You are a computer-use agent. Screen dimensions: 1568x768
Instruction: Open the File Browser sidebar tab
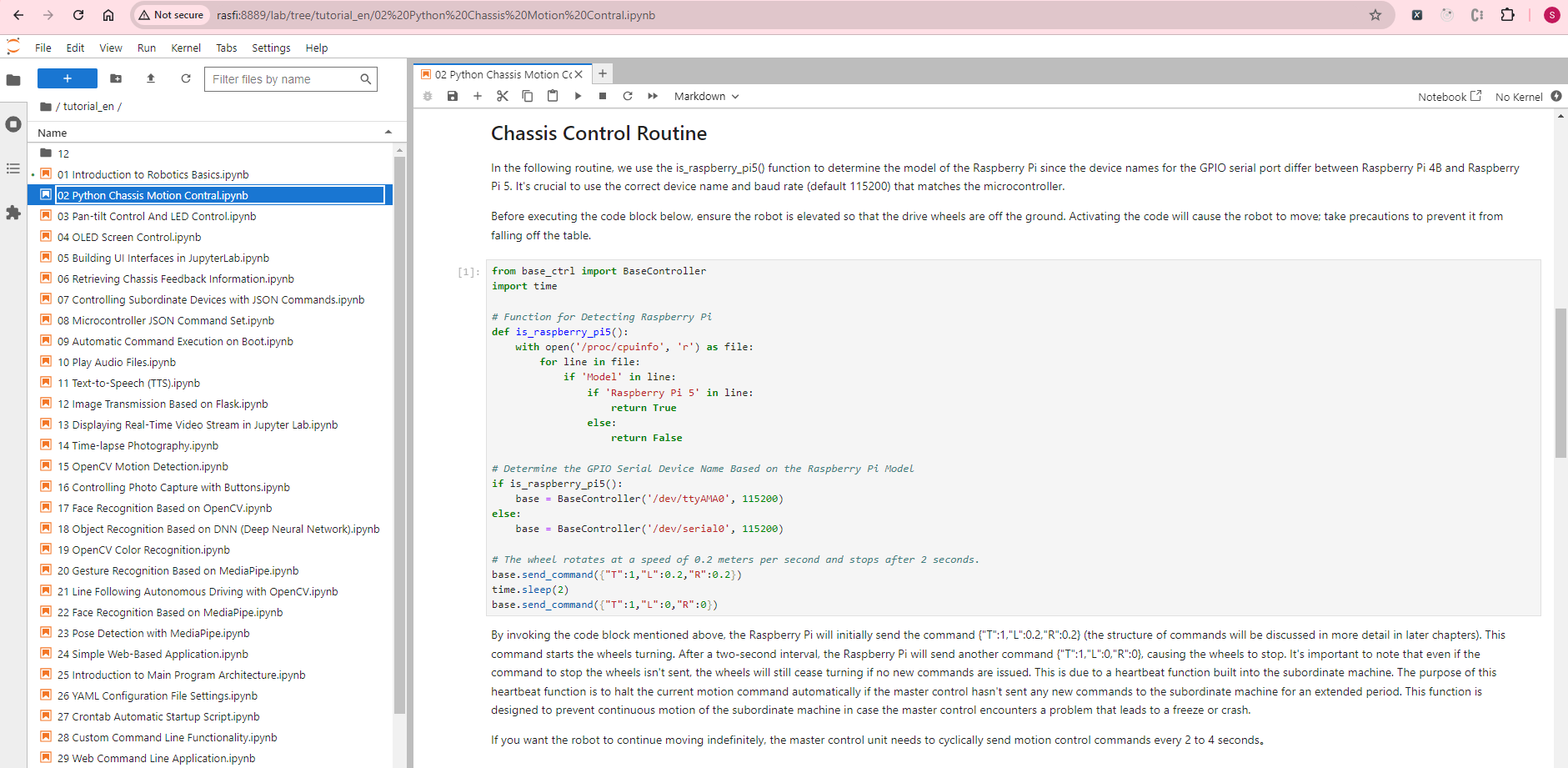click(13, 80)
